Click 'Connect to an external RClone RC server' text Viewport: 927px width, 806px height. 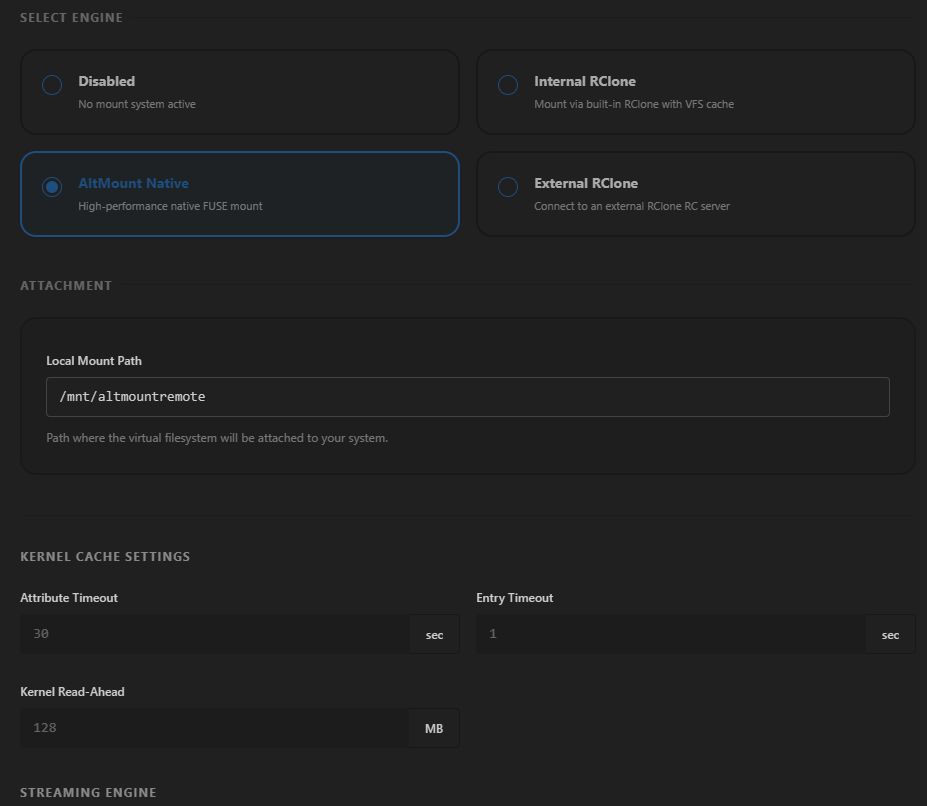pyautogui.click(x=632, y=206)
